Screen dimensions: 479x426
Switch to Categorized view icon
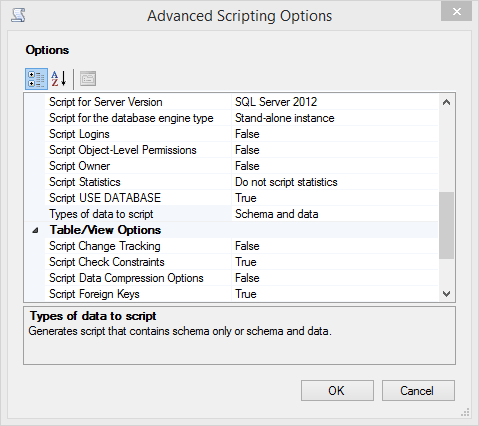click(x=36, y=79)
